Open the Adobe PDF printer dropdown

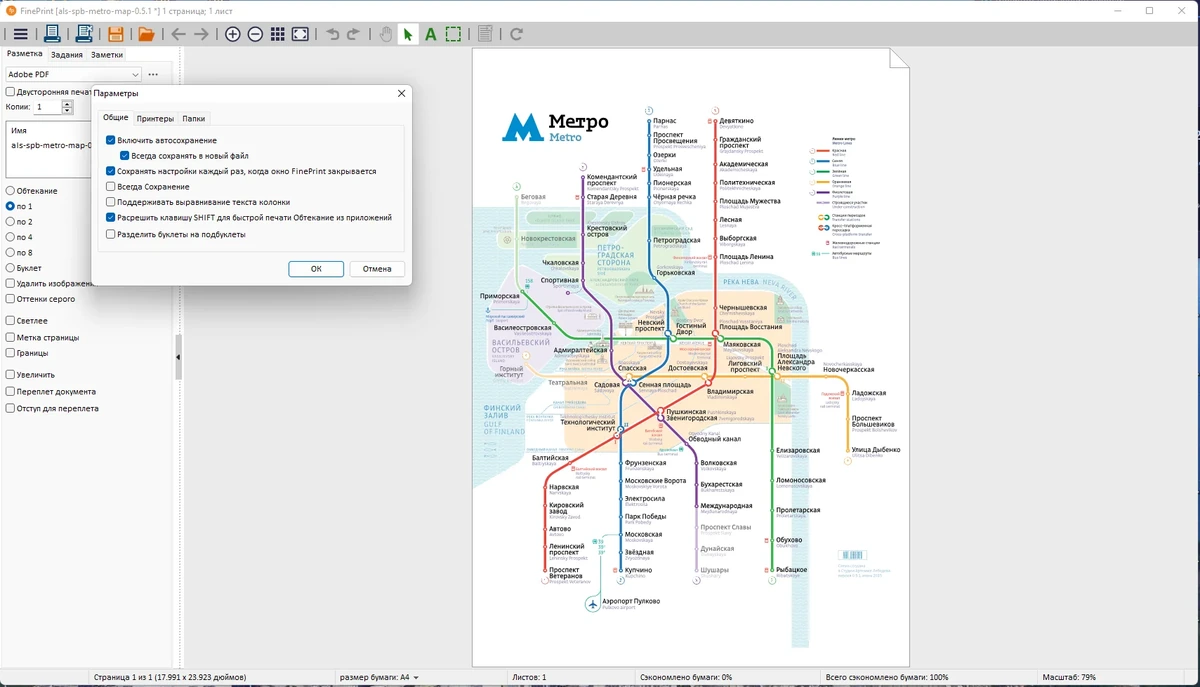pos(74,74)
